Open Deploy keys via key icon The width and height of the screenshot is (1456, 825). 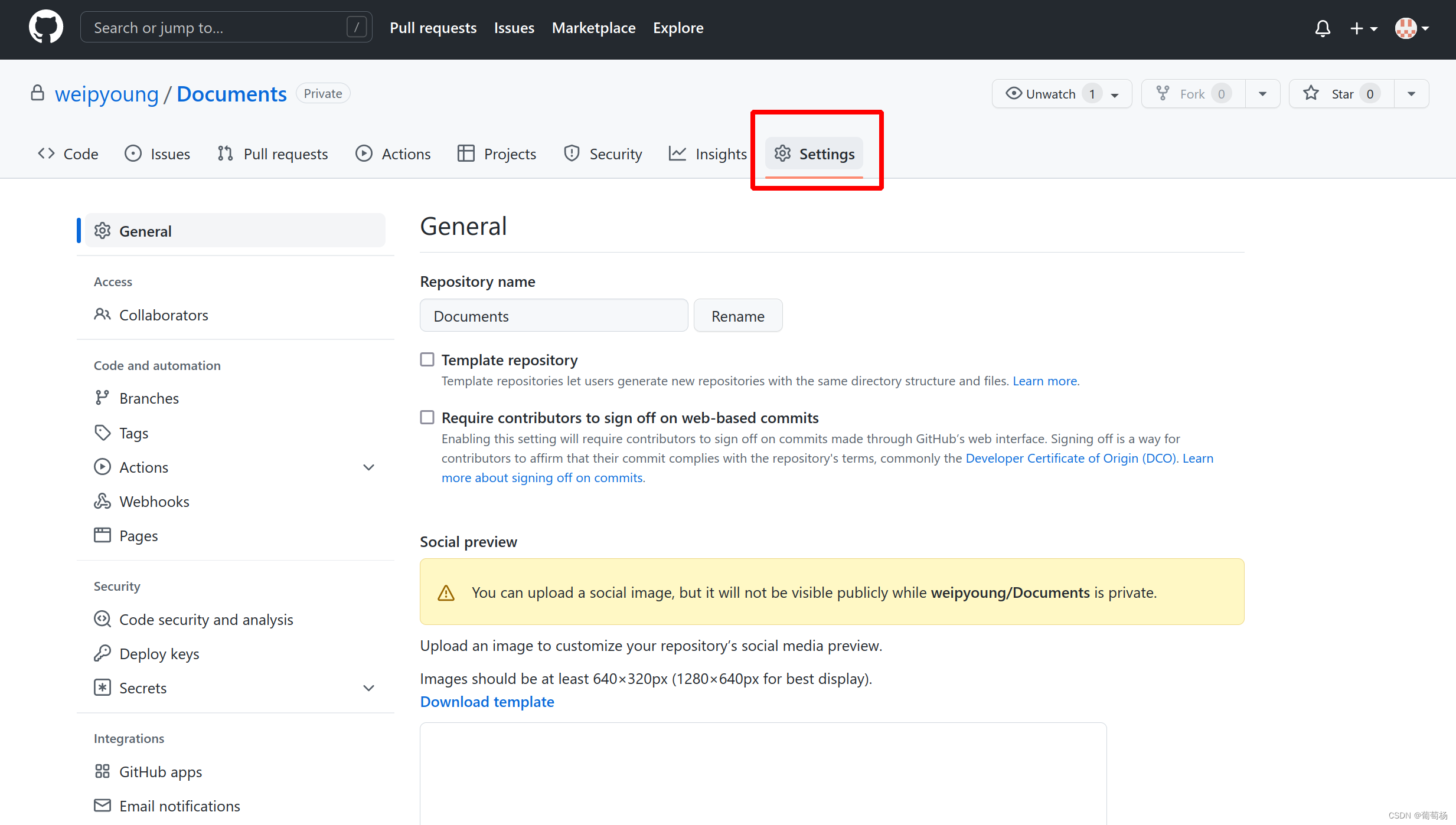click(x=102, y=654)
